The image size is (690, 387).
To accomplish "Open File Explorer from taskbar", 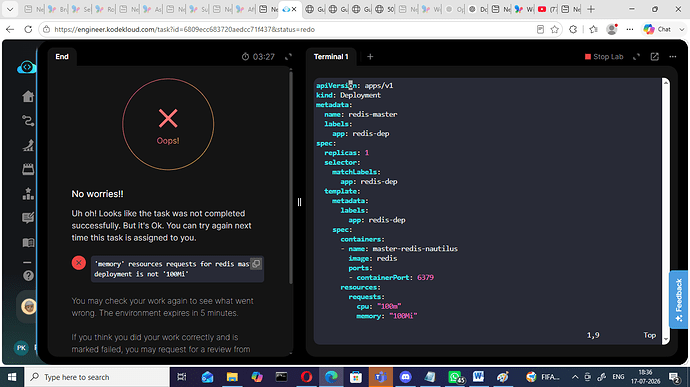I will (232, 377).
